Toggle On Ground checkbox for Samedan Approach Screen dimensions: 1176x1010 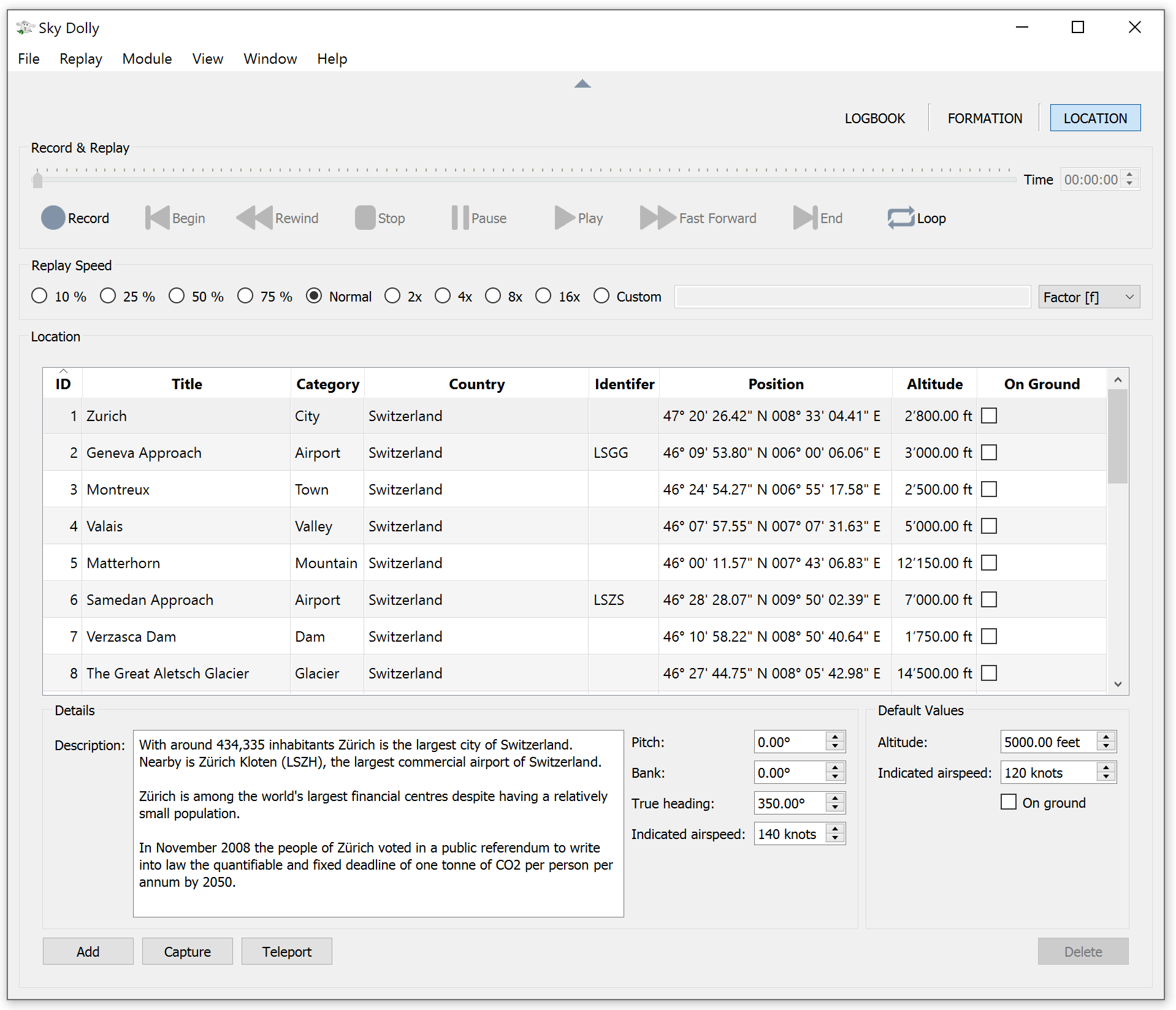[x=989, y=599]
